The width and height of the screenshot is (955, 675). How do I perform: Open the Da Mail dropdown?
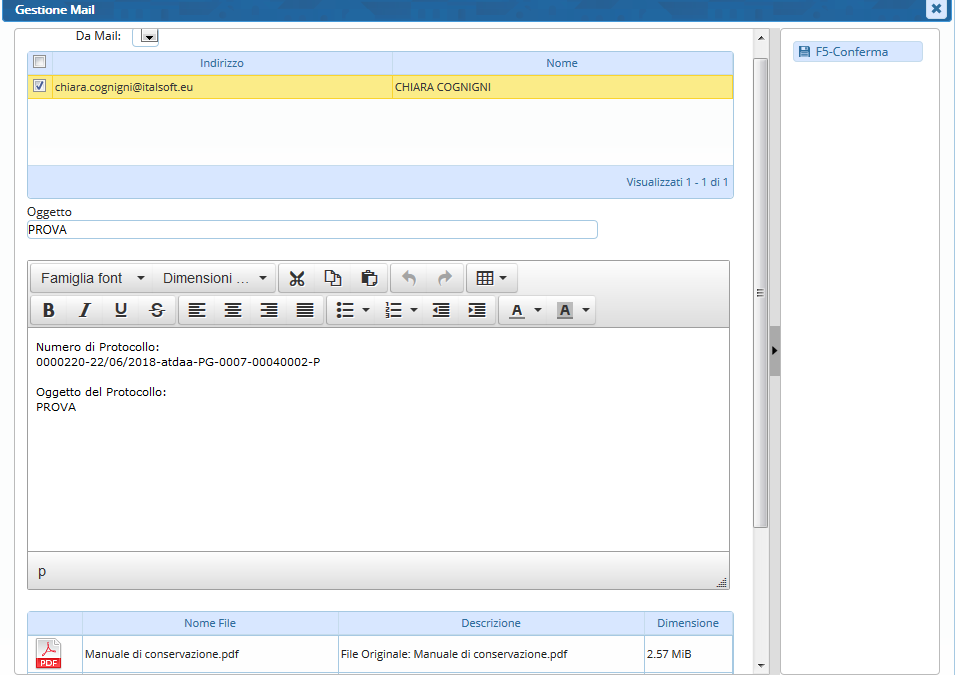[148, 37]
